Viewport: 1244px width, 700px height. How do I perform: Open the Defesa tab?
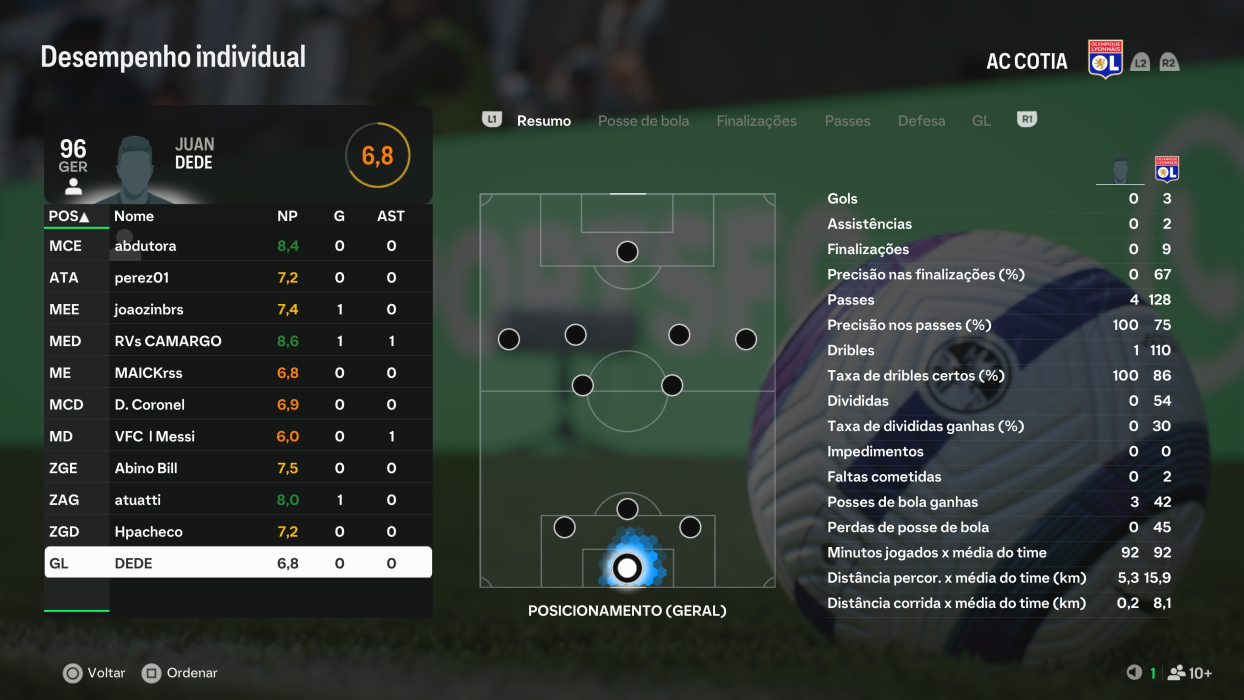pos(921,120)
